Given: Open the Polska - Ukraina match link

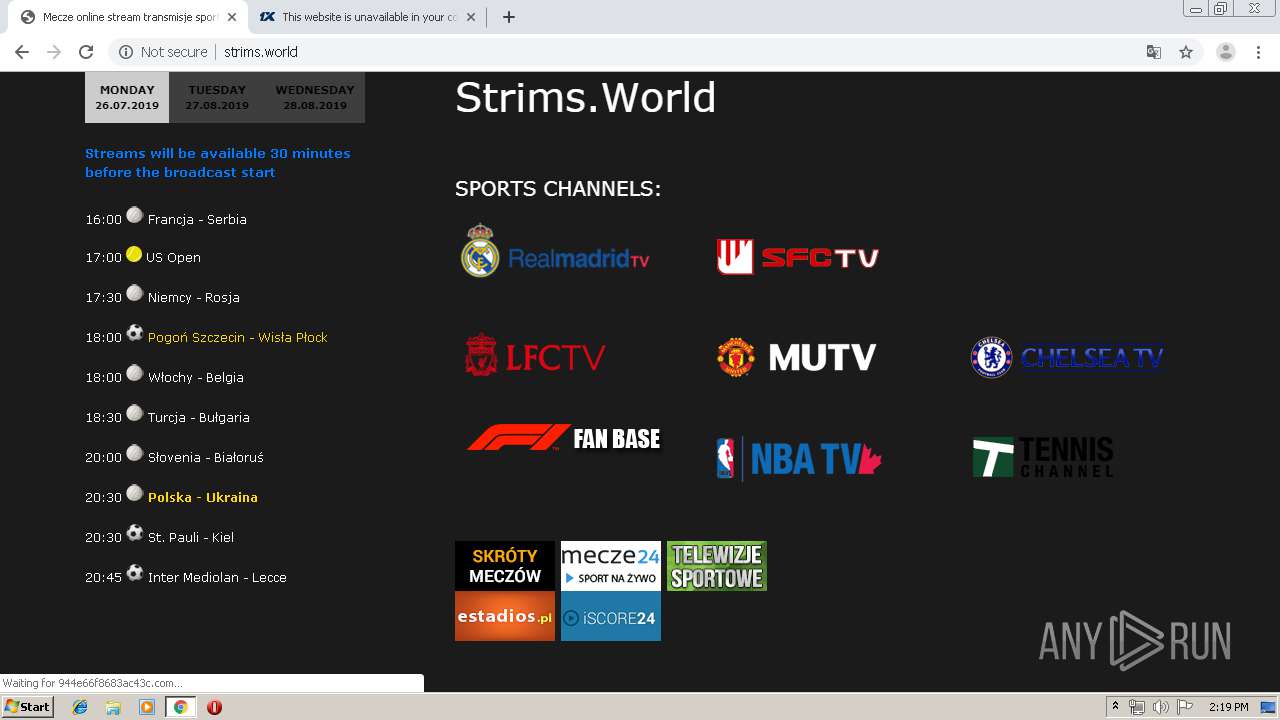Looking at the screenshot, I should [x=203, y=497].
